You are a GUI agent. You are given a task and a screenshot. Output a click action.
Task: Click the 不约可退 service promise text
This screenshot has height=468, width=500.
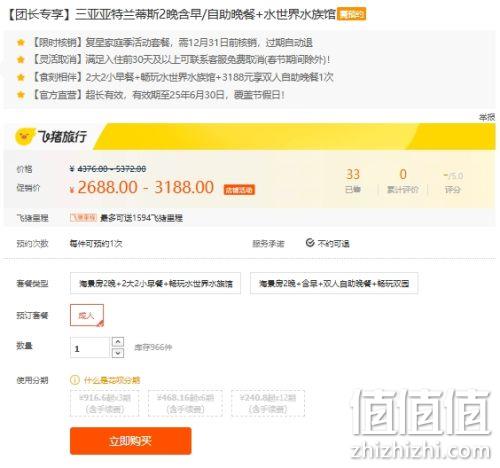pyautogui.click(x=333, y=244)
